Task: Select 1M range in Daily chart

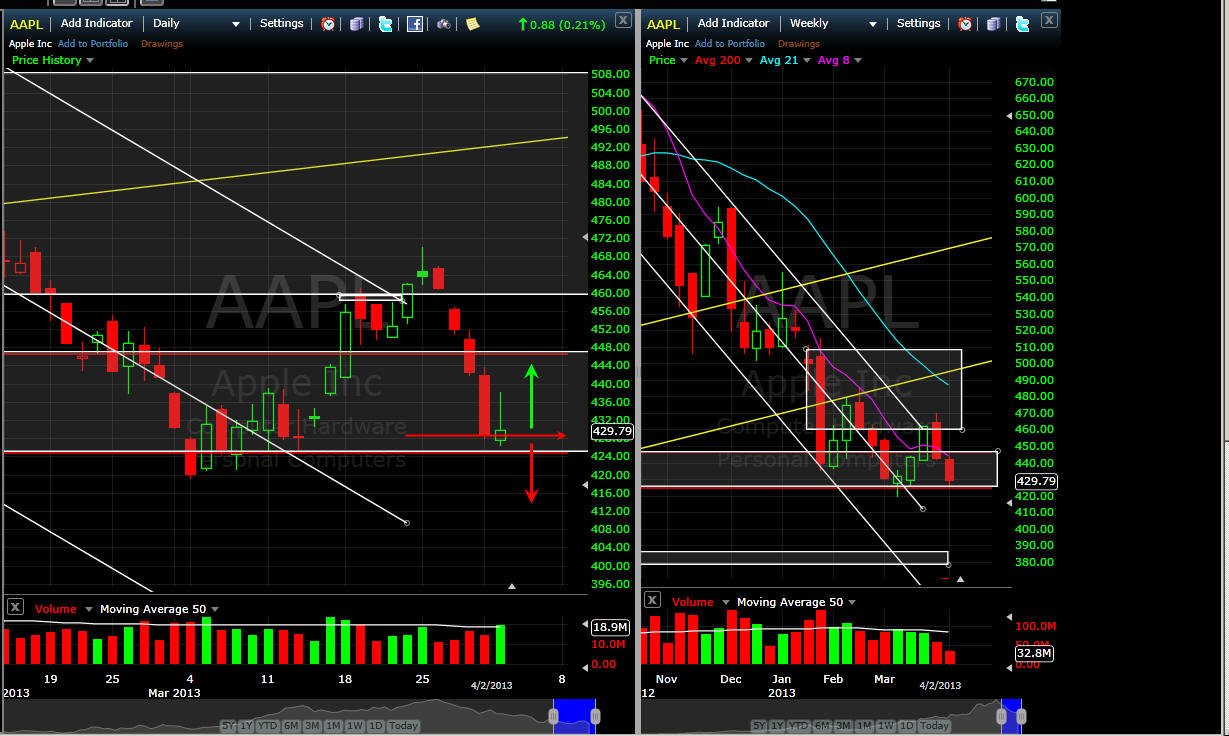Action: click(333, 725)
